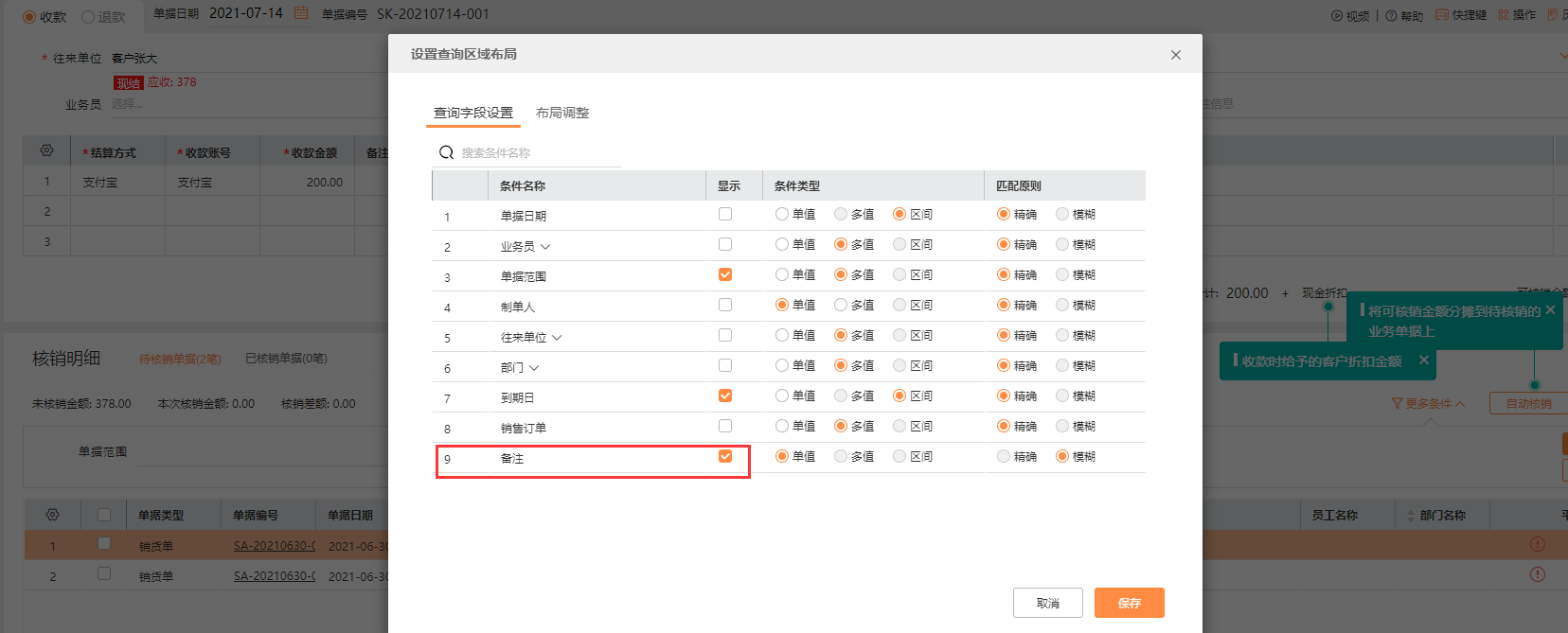1568x633 pixels.
Task: Click the 视频 video icon in top bar
Action: pyautogui.click(x=1337, y=15)
